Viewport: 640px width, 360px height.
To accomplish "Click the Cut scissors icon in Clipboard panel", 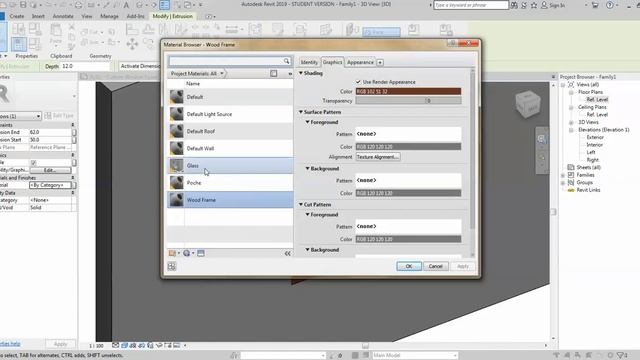I will click(x=71, y=27).
